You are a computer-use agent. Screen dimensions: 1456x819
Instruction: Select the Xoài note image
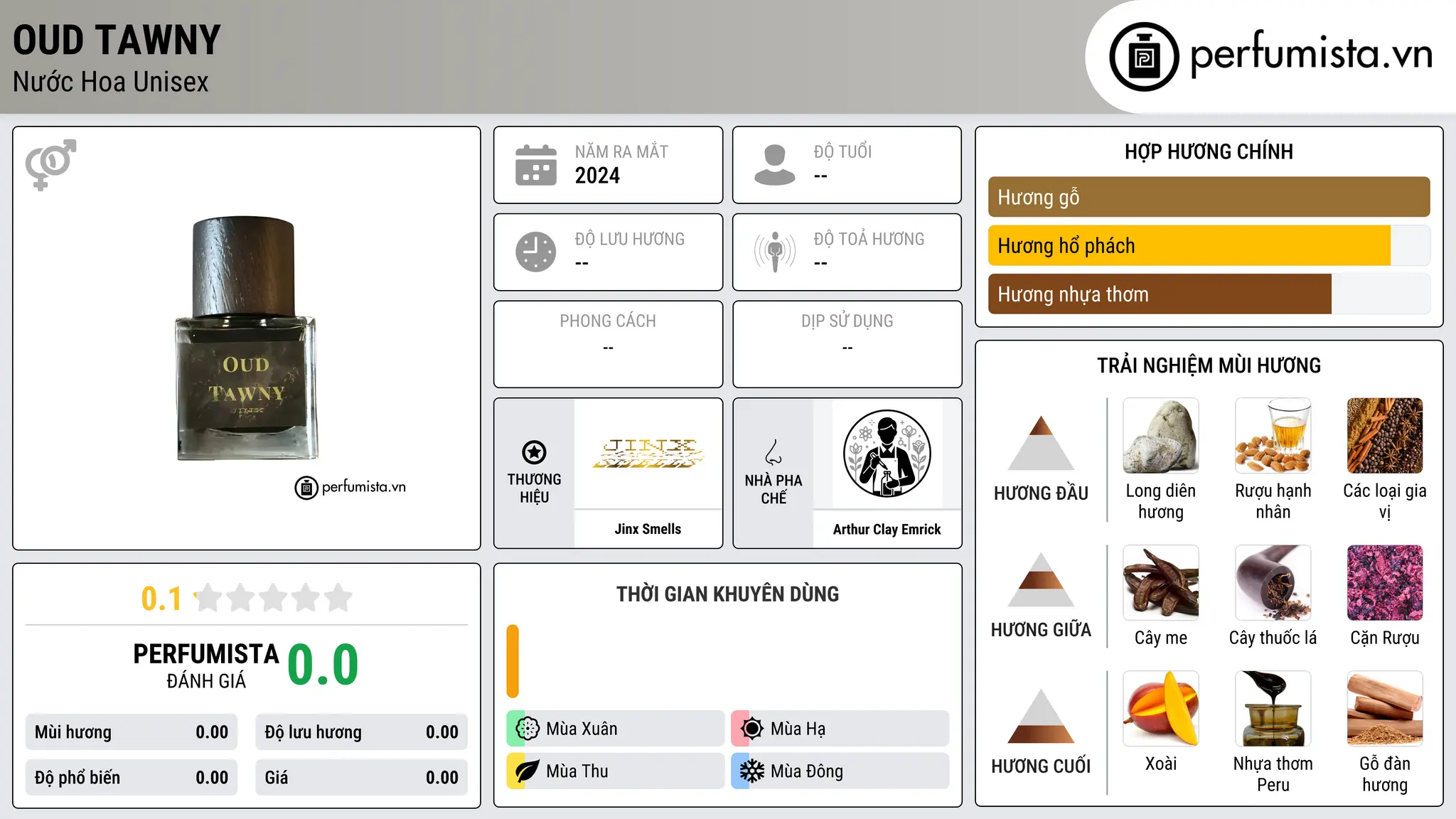[1161, 709]
